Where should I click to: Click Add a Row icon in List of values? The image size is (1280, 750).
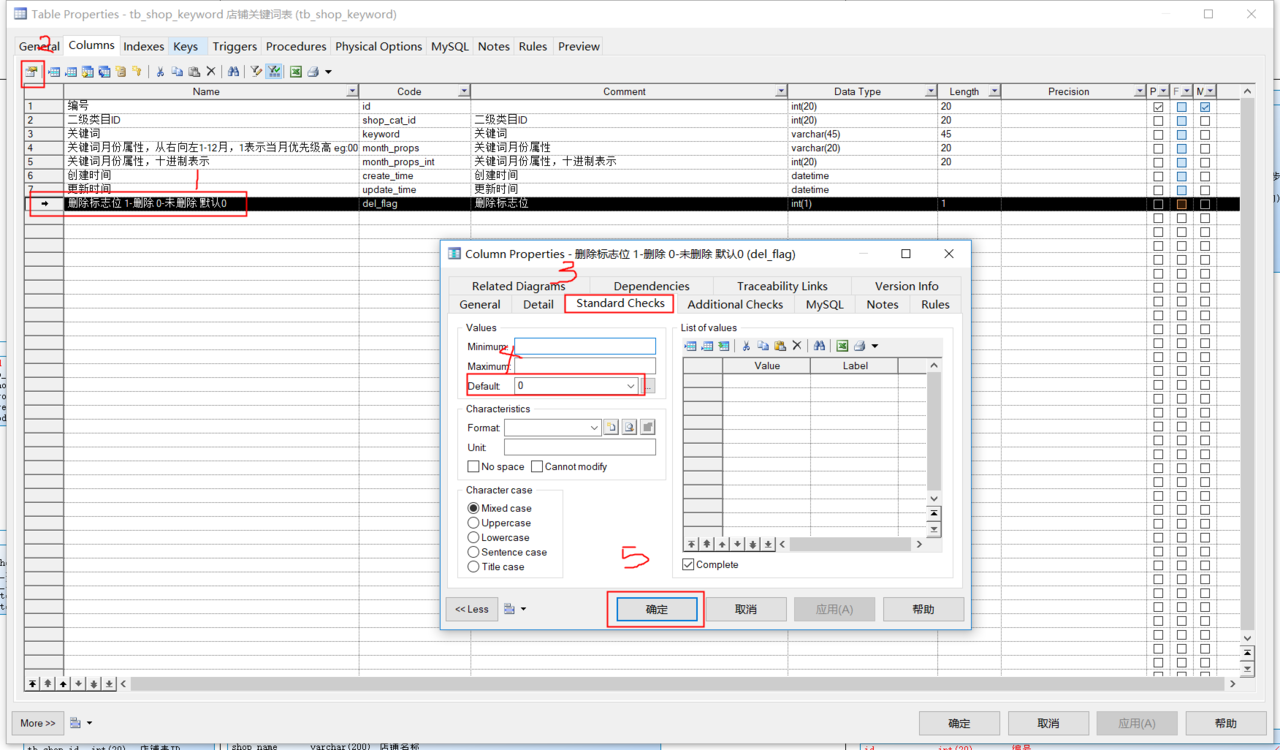[707, 346]
